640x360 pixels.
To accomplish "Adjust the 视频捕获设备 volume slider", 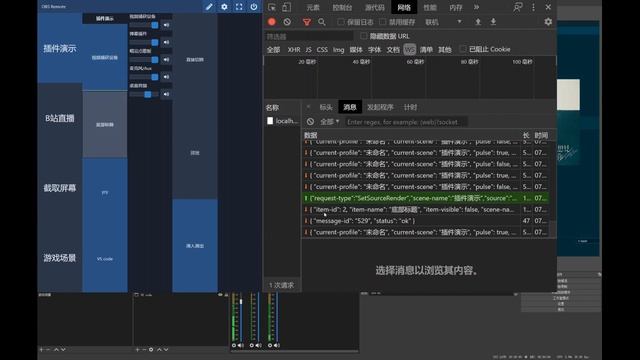I will click(x=144, y=25).
